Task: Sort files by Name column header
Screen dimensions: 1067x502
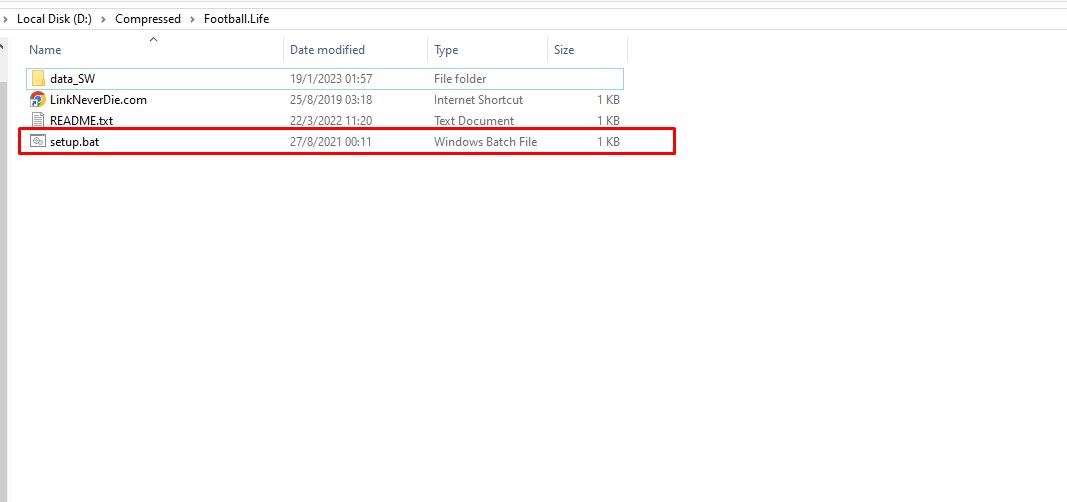Action: point(45,50)
